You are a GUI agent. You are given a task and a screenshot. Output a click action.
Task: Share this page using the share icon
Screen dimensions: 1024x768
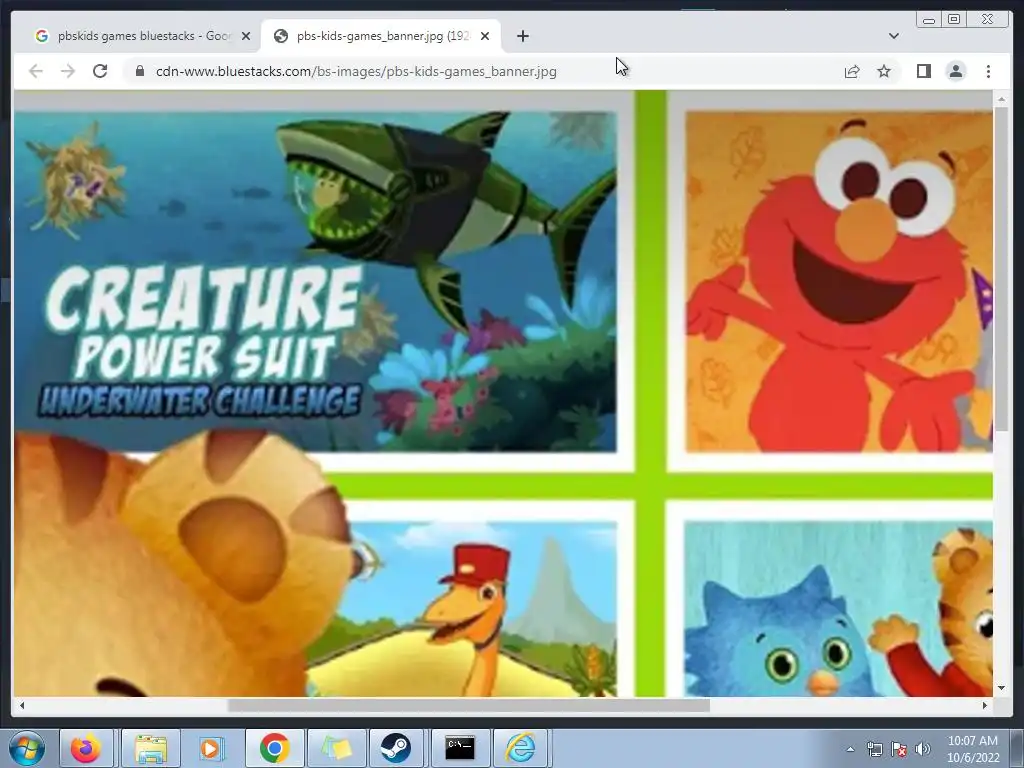pos(852,71)
